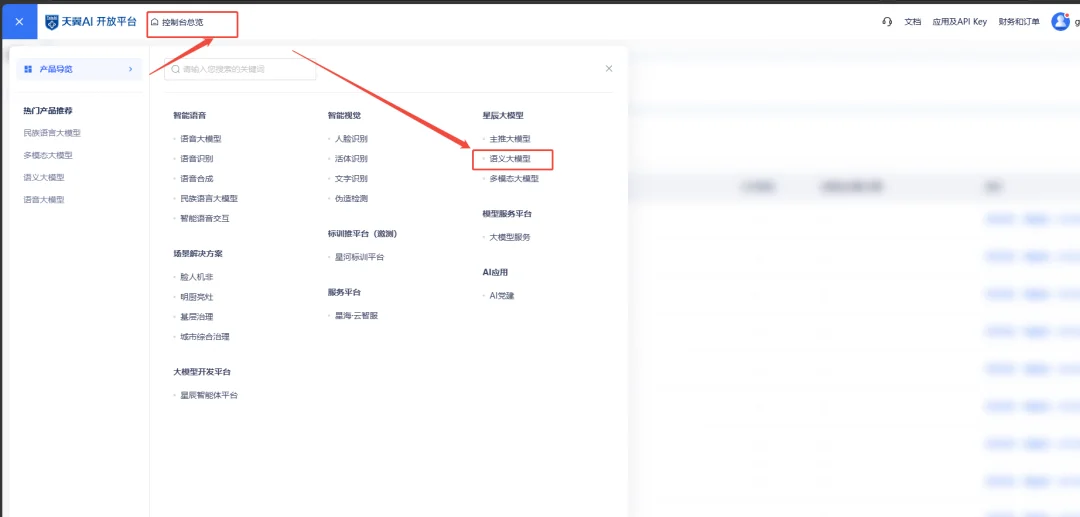The height and width of the screenshot is (517, 1080).
Task: Select 语义大模型 under 星辰大模型
Action: click(x=510, y=158)
